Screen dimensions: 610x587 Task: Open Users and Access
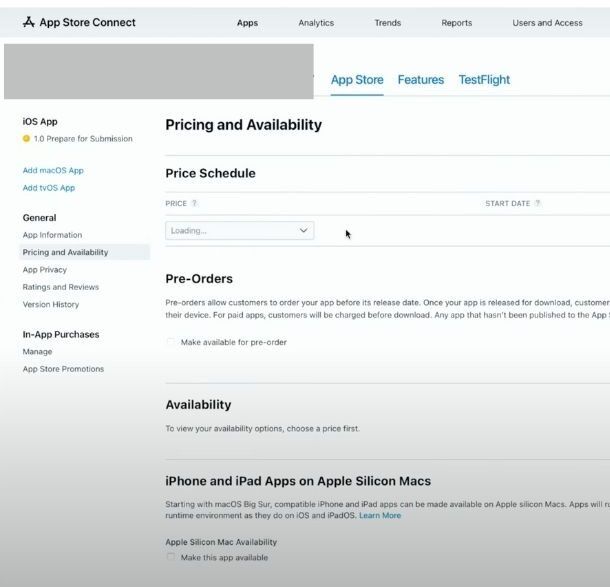(547, 23)
